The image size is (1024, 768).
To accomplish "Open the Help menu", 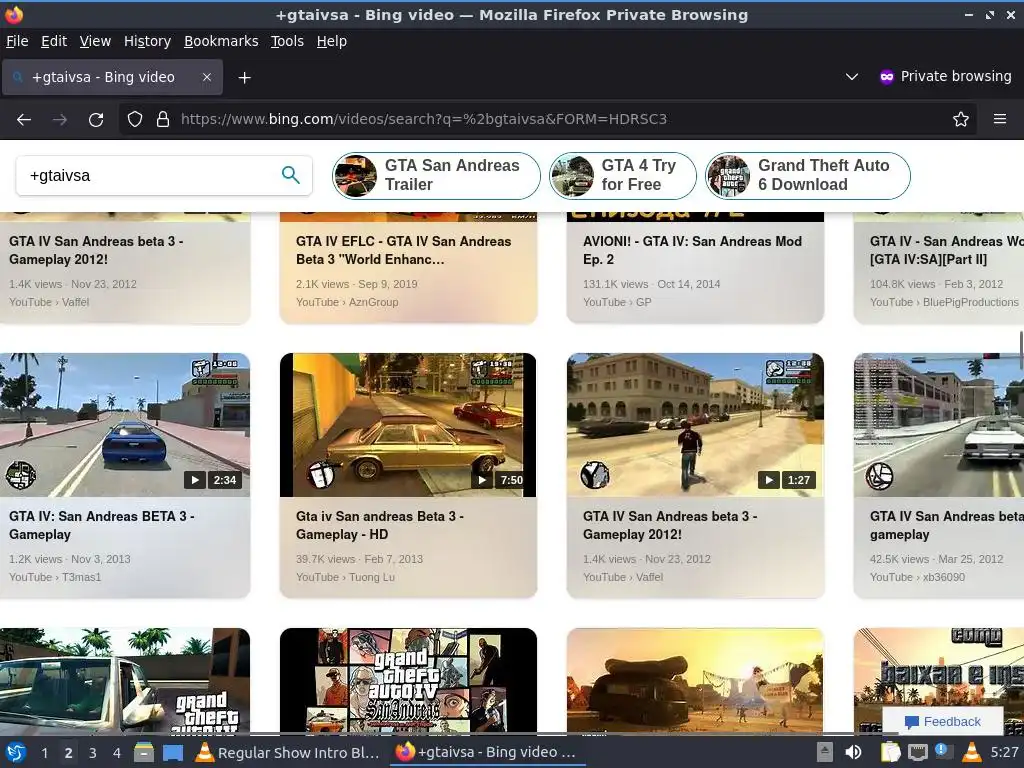I will pos(332,41).
